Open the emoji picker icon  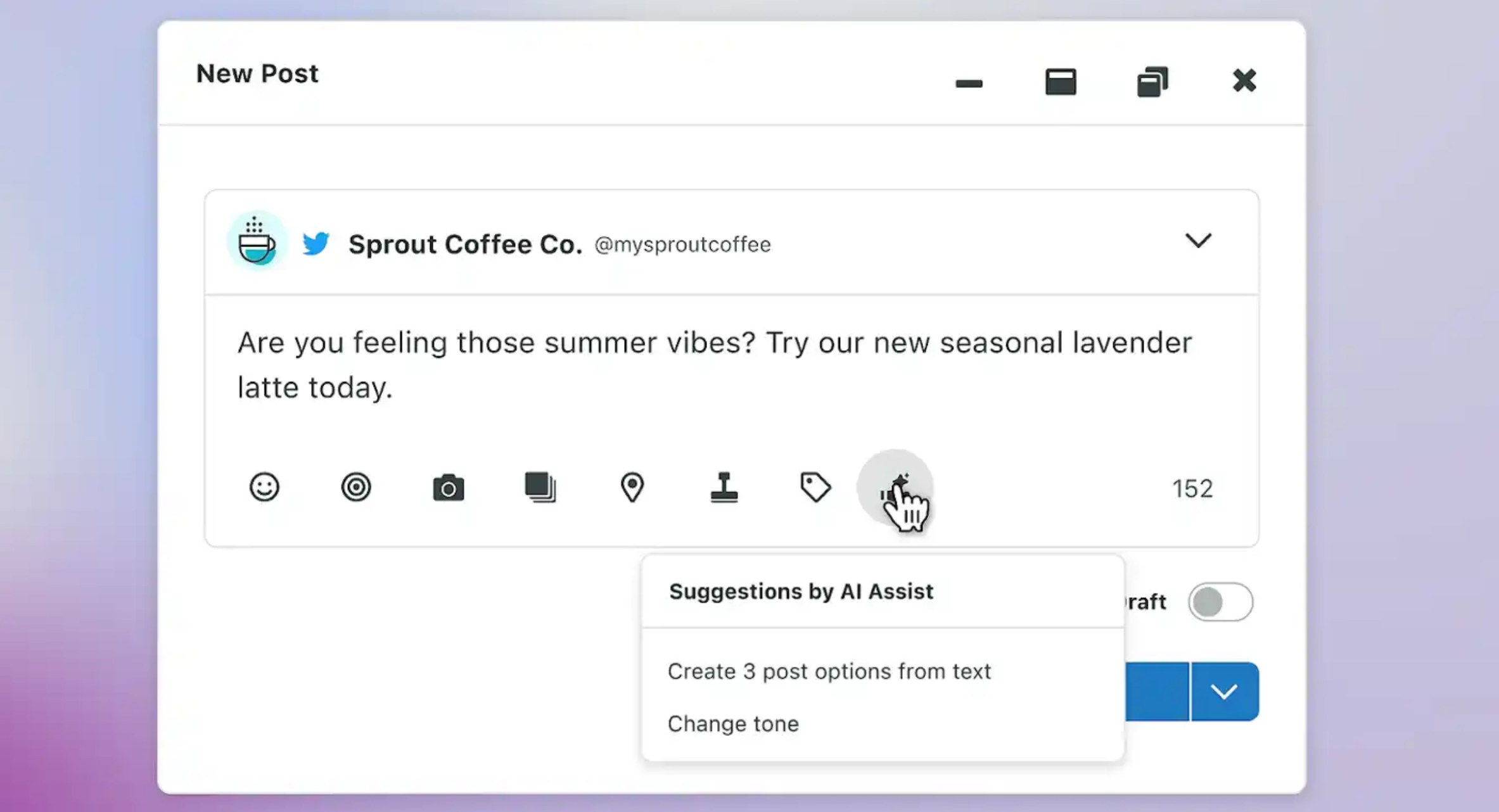(x=264, y=487)
